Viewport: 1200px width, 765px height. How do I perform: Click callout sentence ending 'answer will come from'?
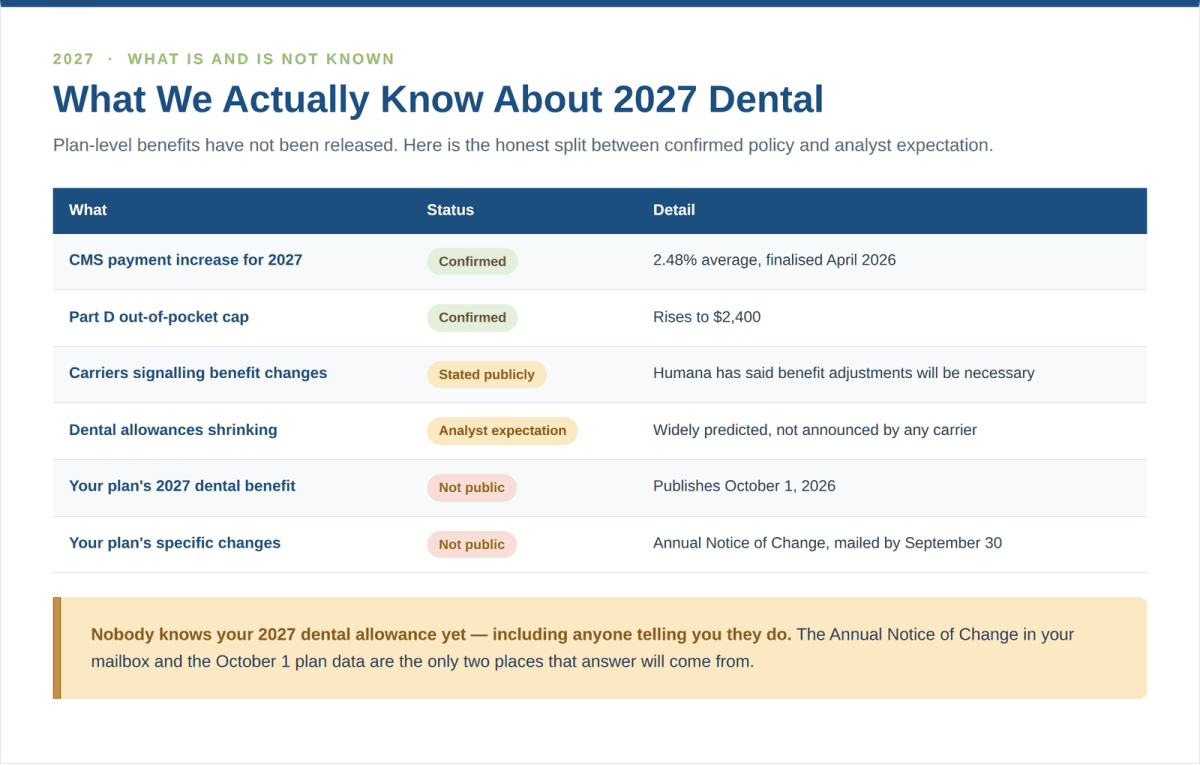pos(582,648)
